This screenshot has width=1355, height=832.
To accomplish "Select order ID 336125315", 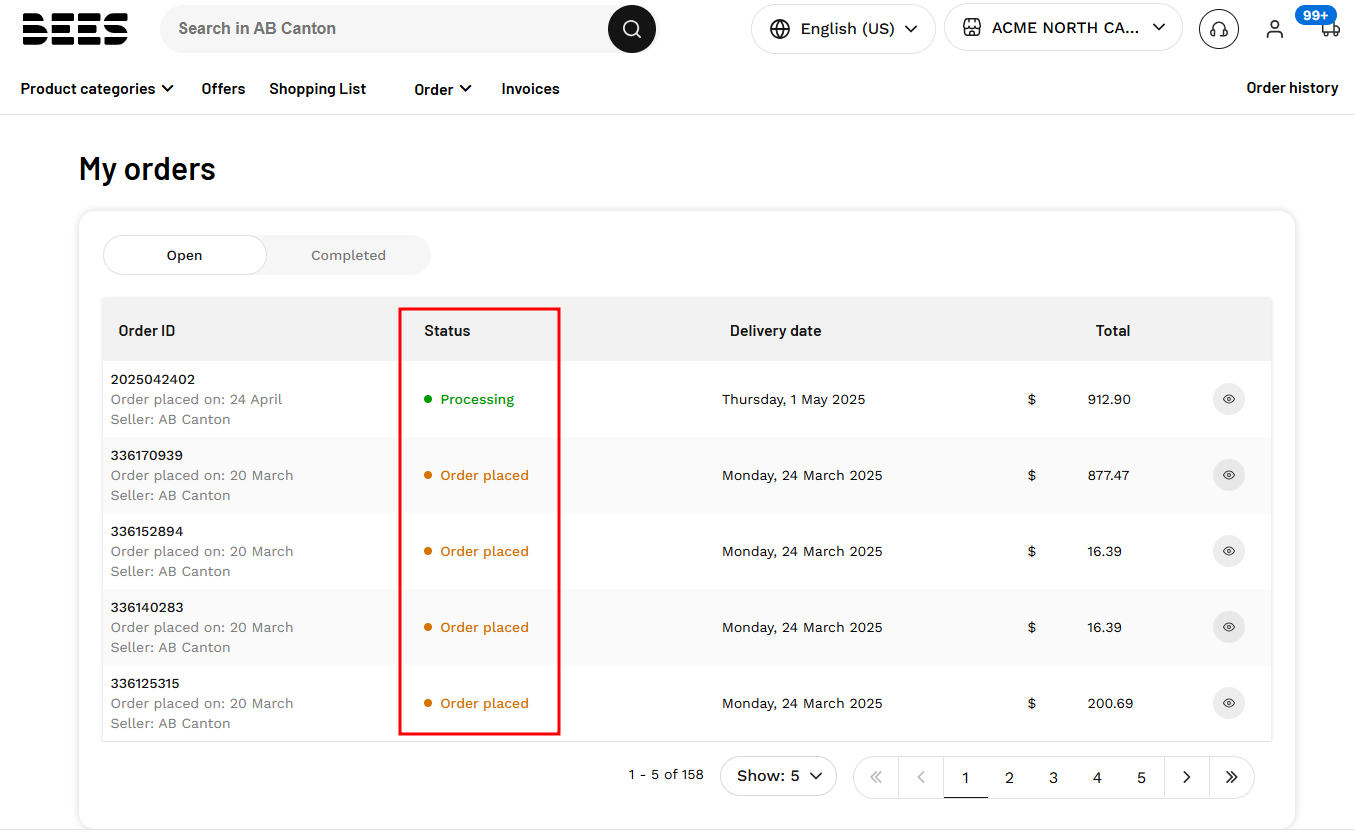I will (145, 684).
